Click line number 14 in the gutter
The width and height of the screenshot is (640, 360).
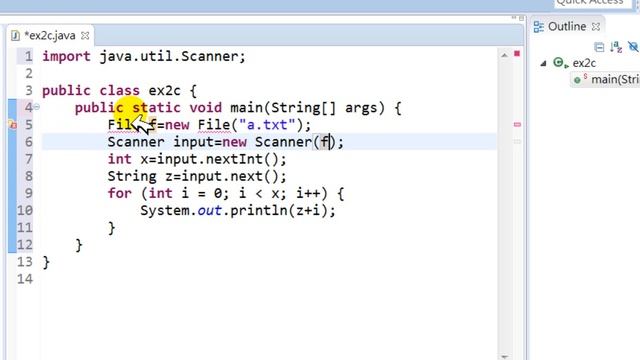point(24,279)
